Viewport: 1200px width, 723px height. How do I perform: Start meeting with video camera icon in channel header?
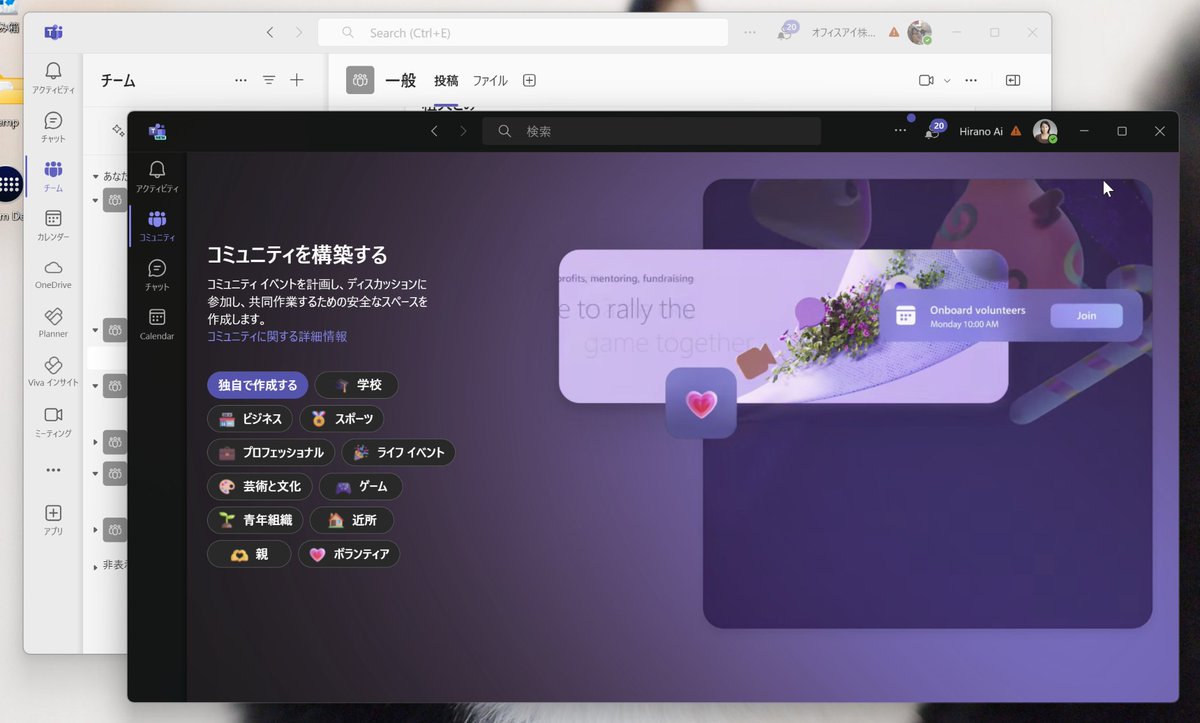926,80
